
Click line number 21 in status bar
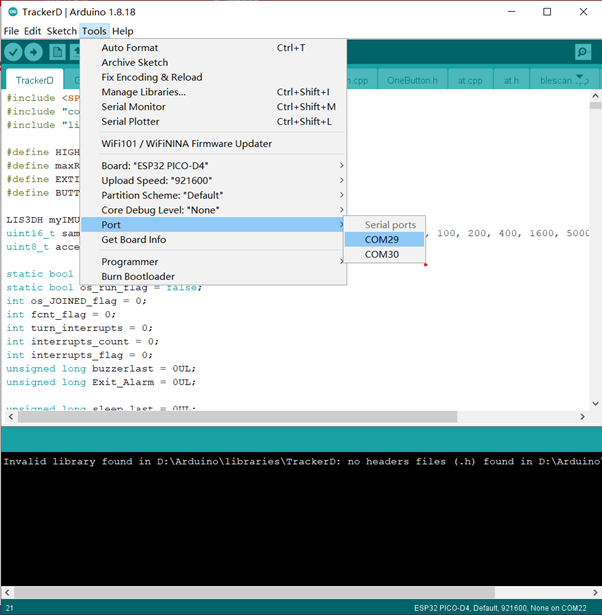[10, 608]
